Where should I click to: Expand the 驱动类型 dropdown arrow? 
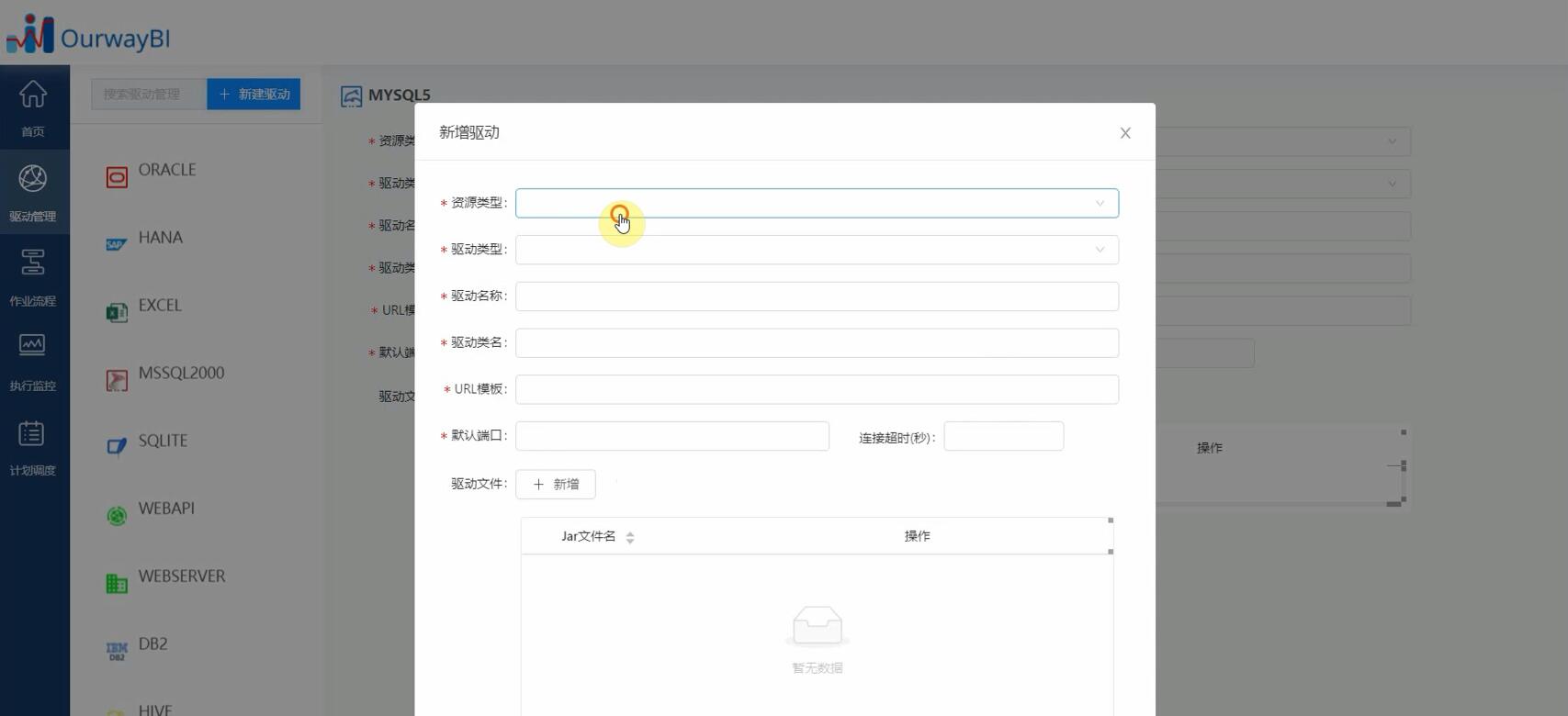point(1100,250)
